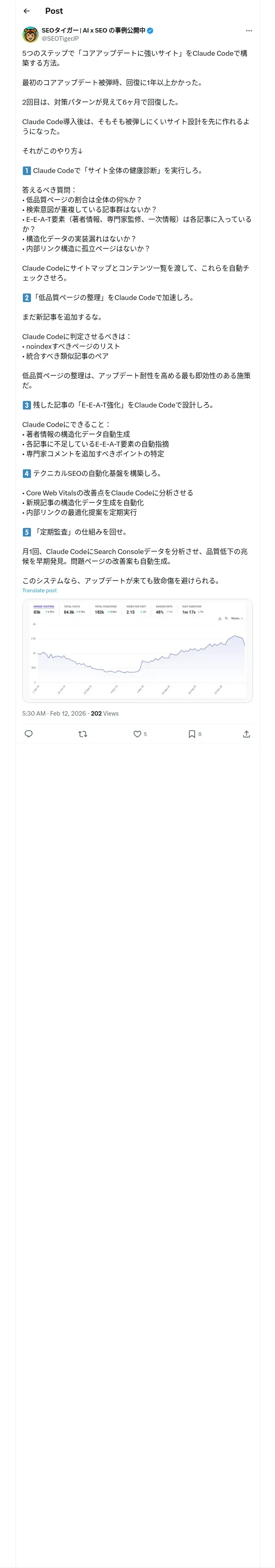Open the @SEOTigerJP handle link
Image resolution: width=275 pixels, height=1568 pixels.
pos(60,38)
